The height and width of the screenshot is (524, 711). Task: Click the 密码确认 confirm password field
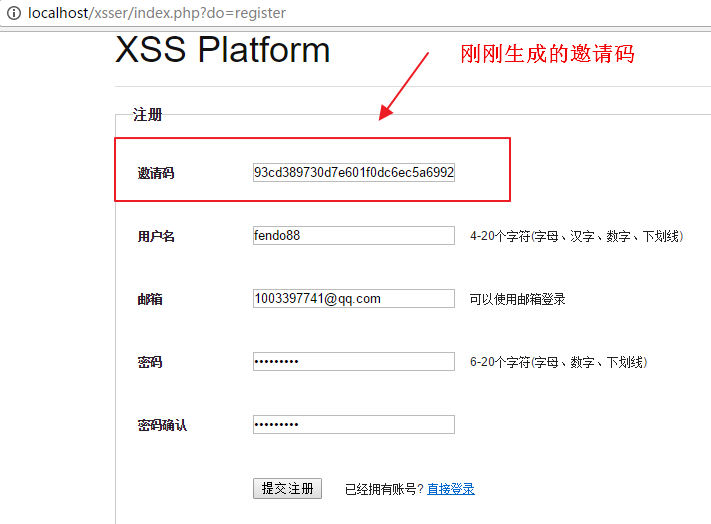click(354, 425)
